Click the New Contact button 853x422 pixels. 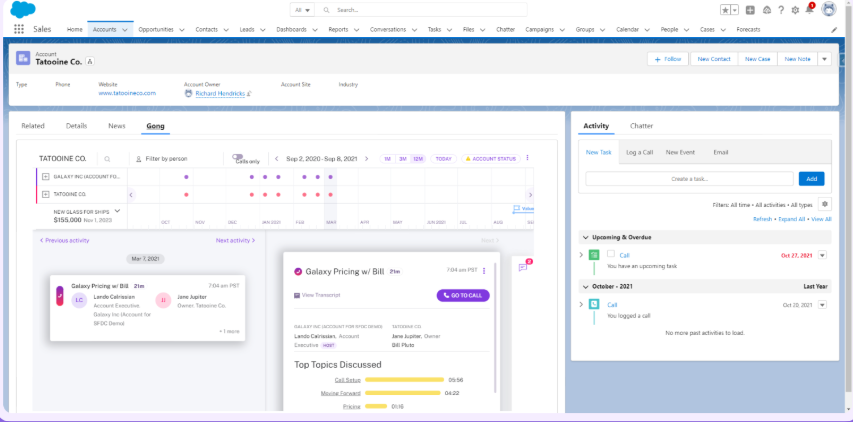[714, 59]
